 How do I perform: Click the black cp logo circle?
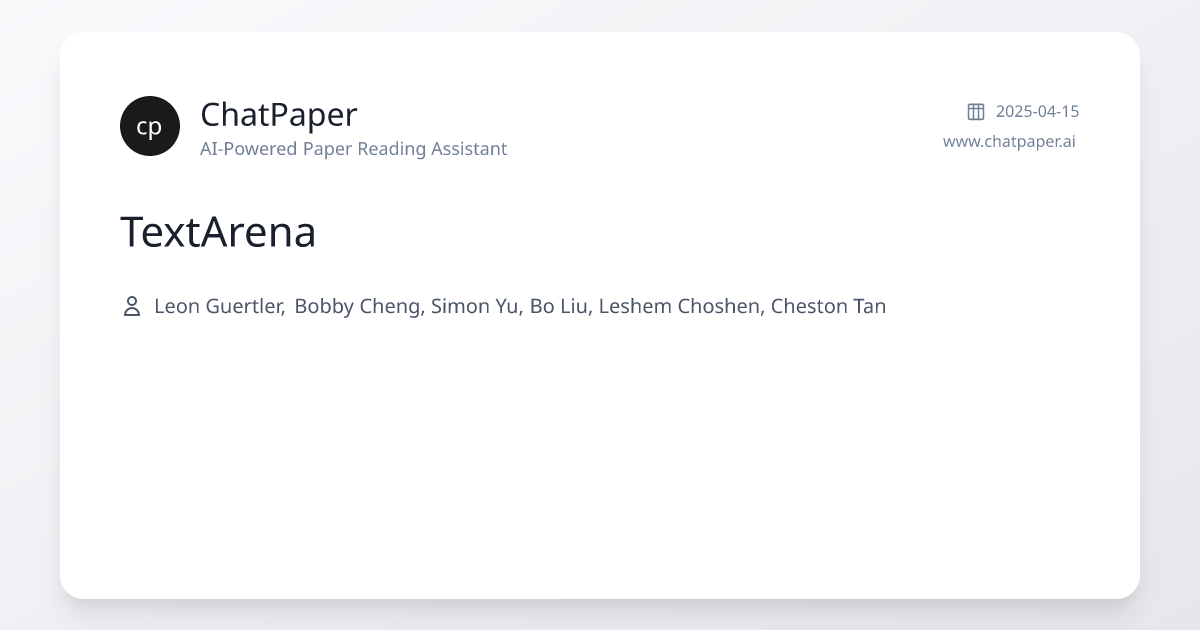[150, 126]
